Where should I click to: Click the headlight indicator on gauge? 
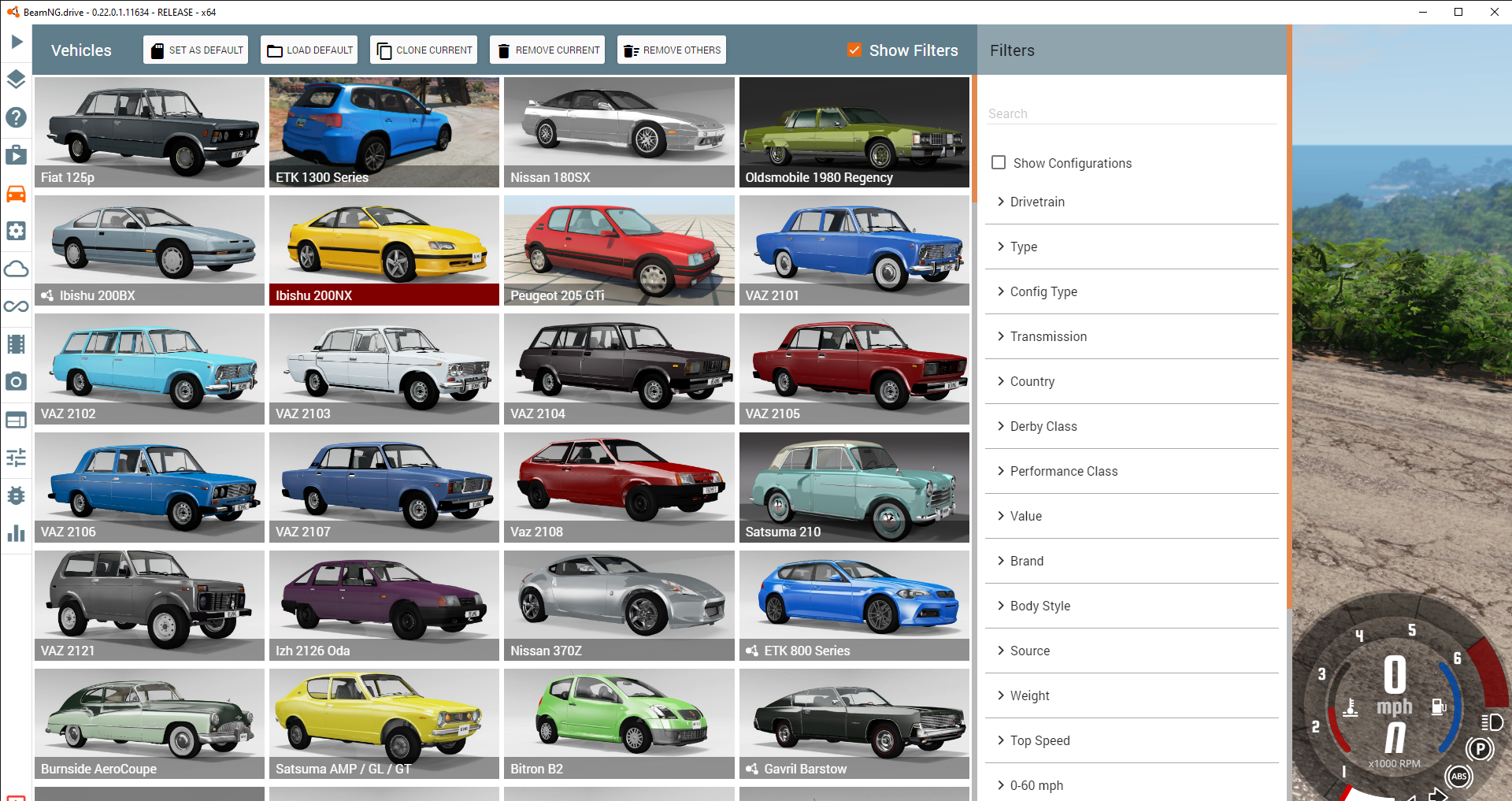tap(1492, 722)
